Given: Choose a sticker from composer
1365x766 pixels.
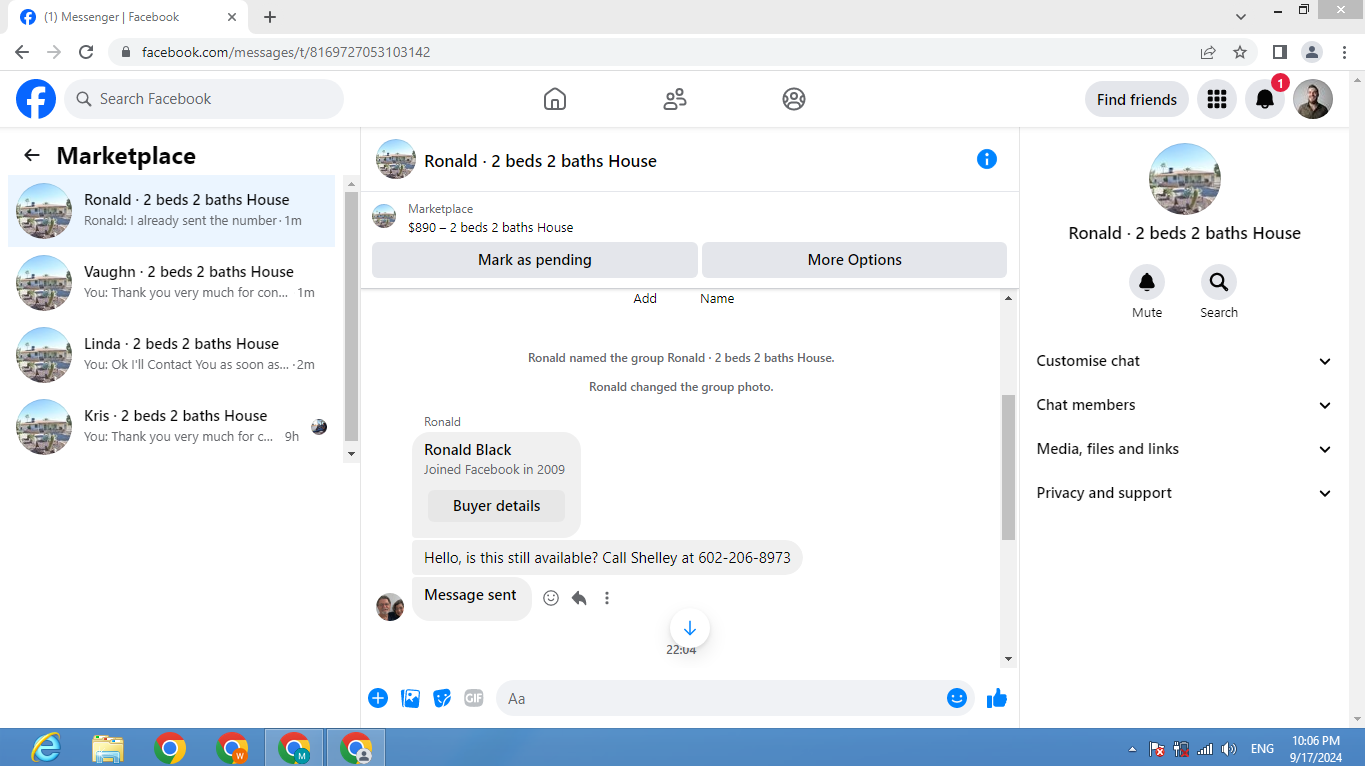Looking at the screenshot, I should 442,698.
